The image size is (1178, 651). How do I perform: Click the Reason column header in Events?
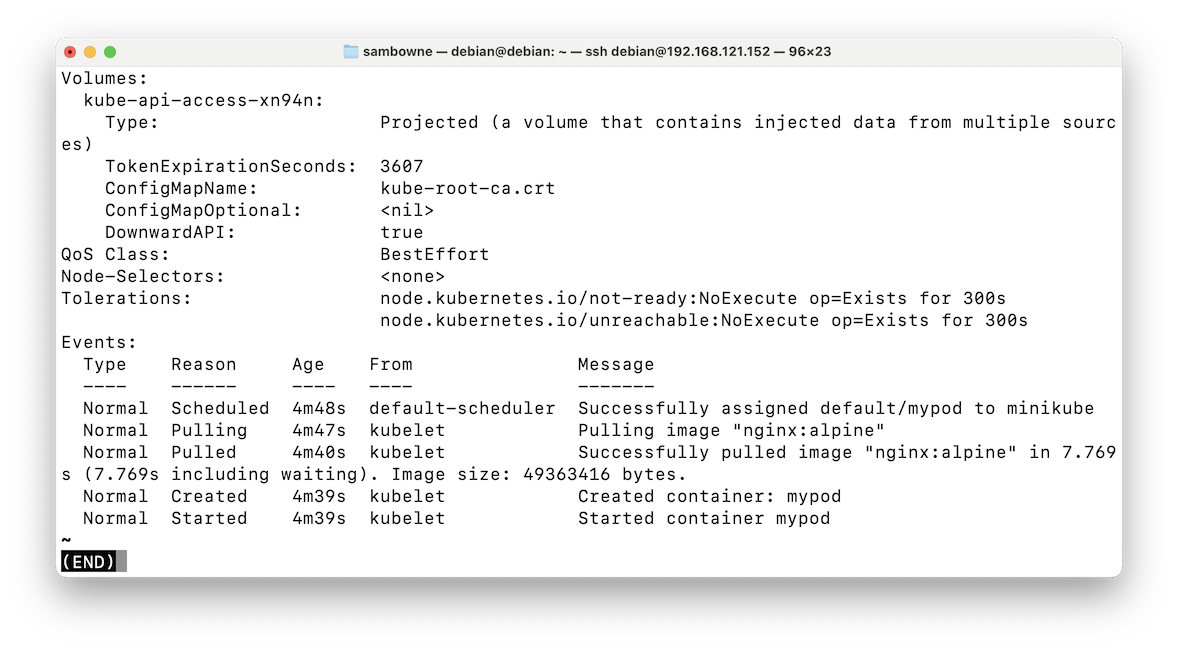click(204, 364)
